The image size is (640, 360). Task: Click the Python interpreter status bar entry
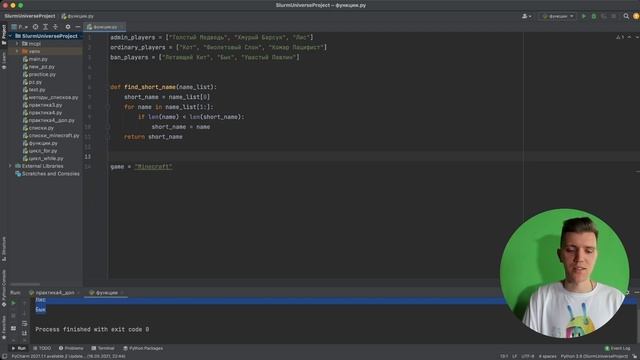(594, 356)
